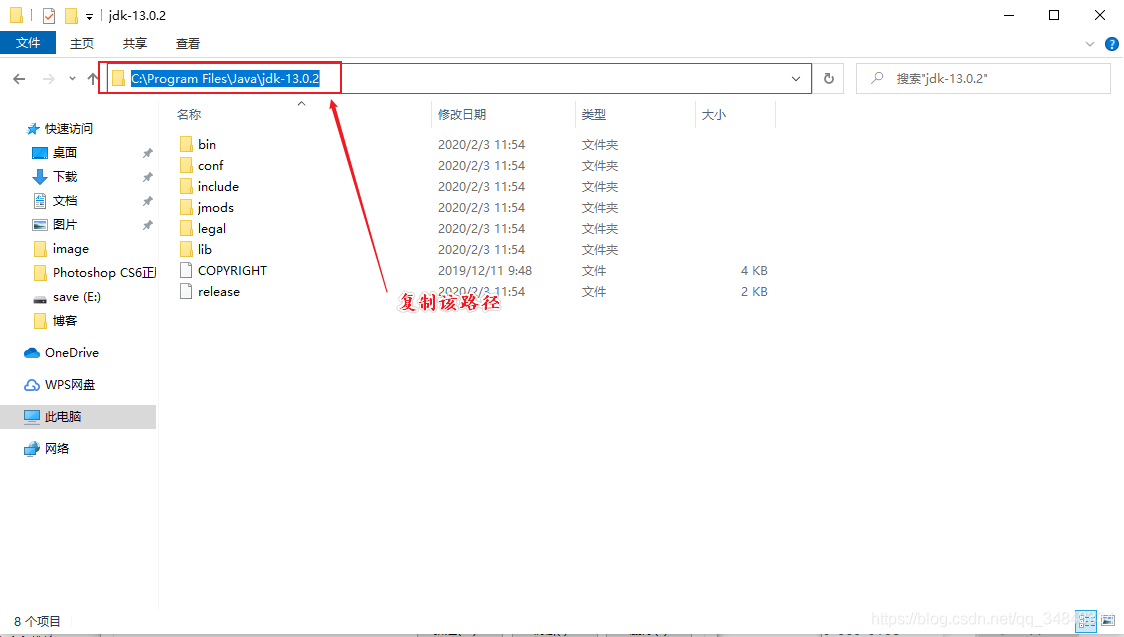Screen dimensions: 1124x637
Task: Open the image folder in sidebar
Action: point(70,249)
